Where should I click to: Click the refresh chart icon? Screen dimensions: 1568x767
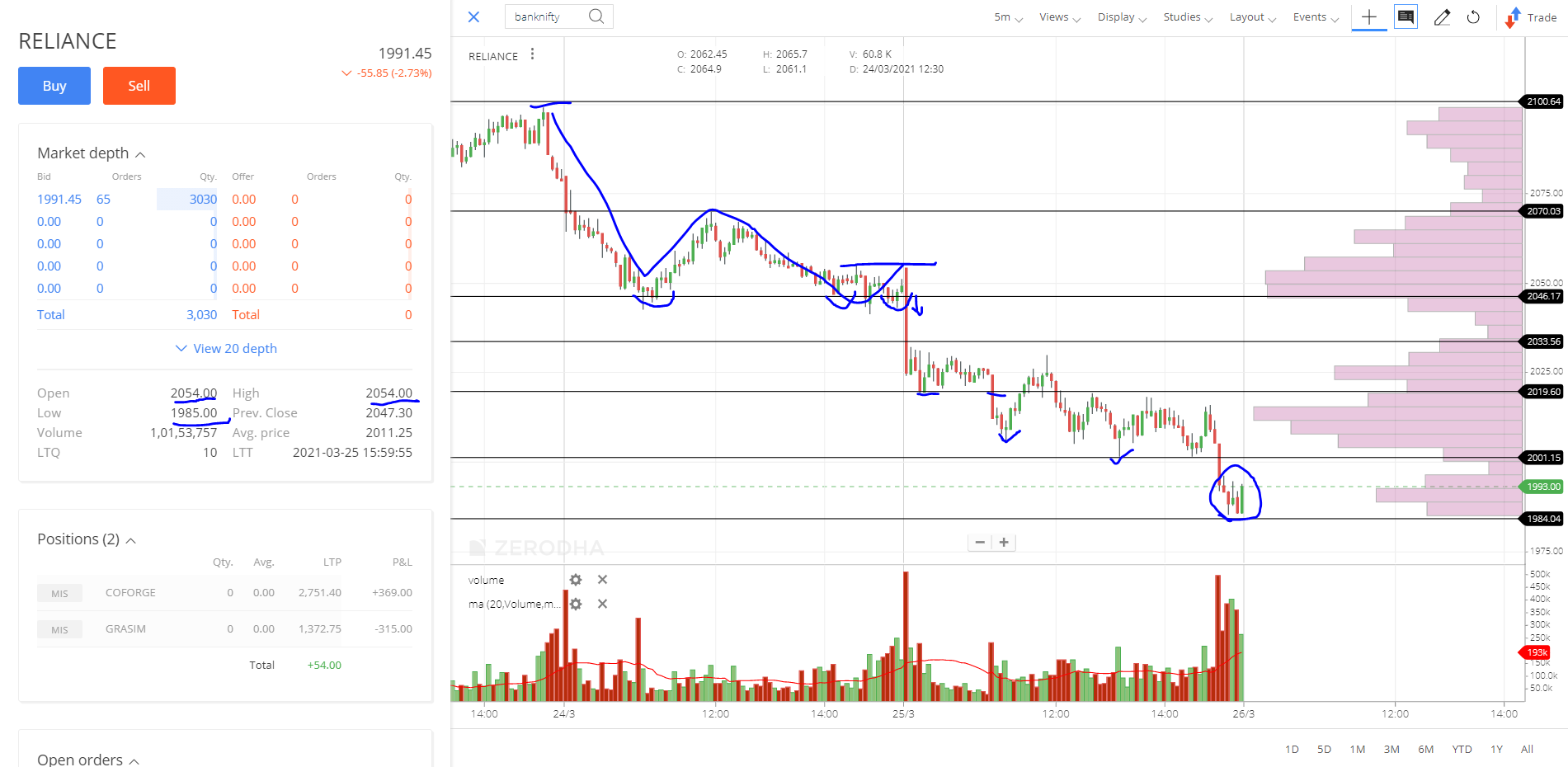click(1473, 17)
